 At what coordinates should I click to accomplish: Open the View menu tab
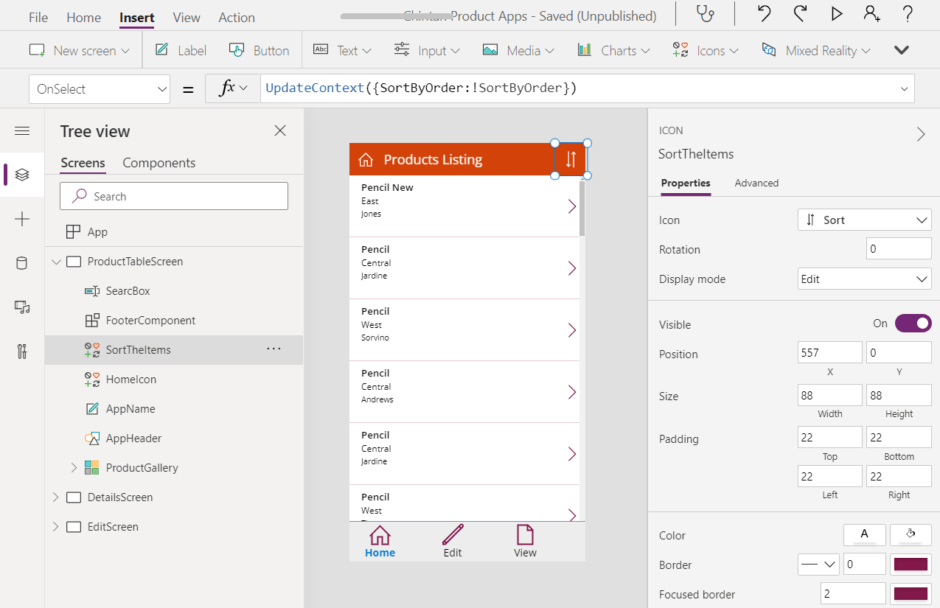(x=186, y=17)
